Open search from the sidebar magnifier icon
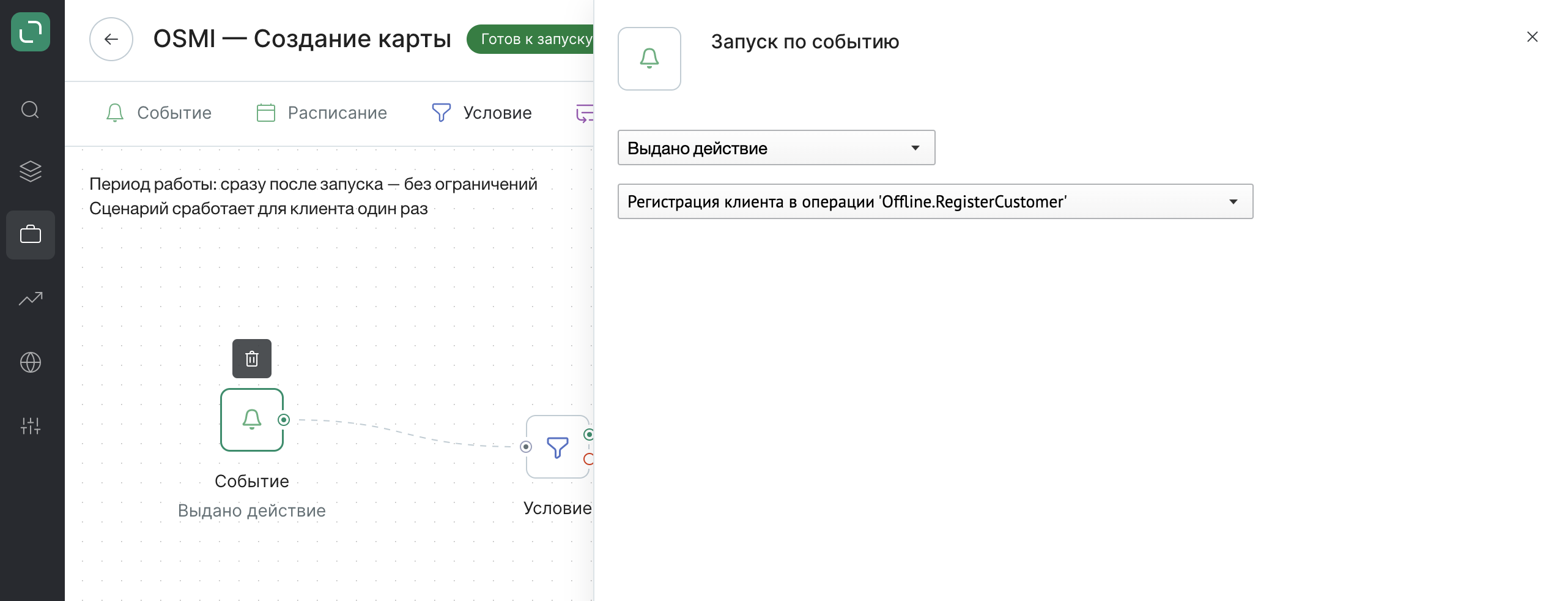Viewport: 1568px width, 601px height. pyautogui.click(x=31, y=110)
